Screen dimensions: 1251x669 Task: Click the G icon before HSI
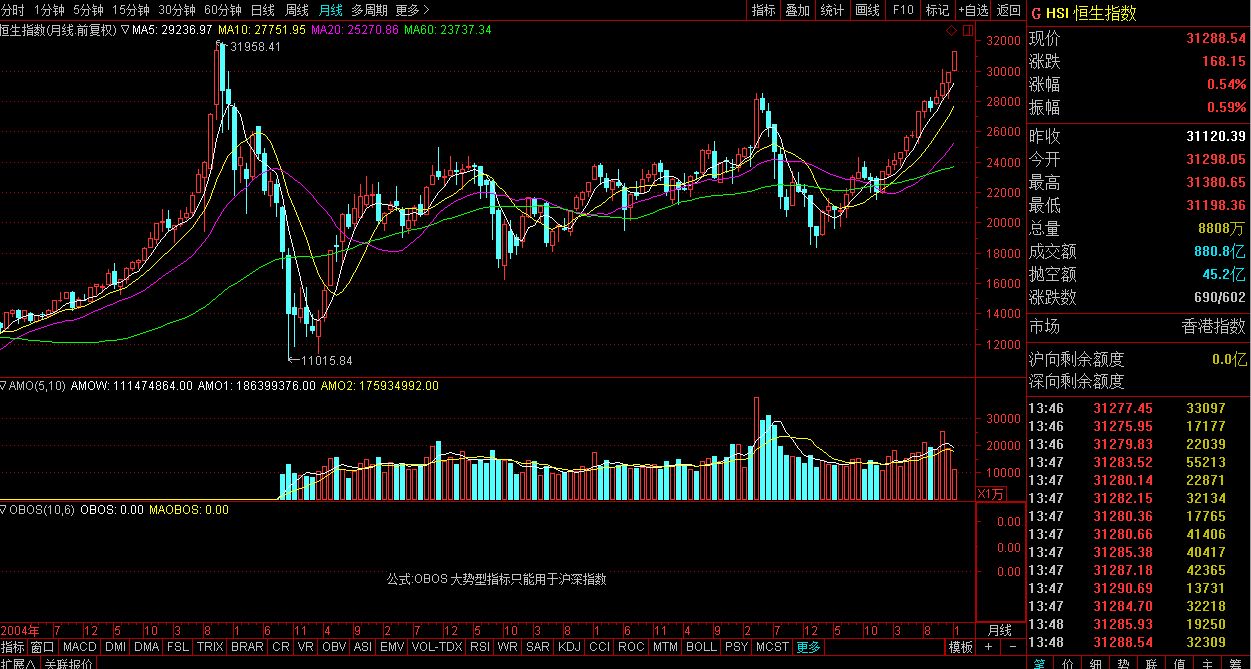click(1036, 13)
